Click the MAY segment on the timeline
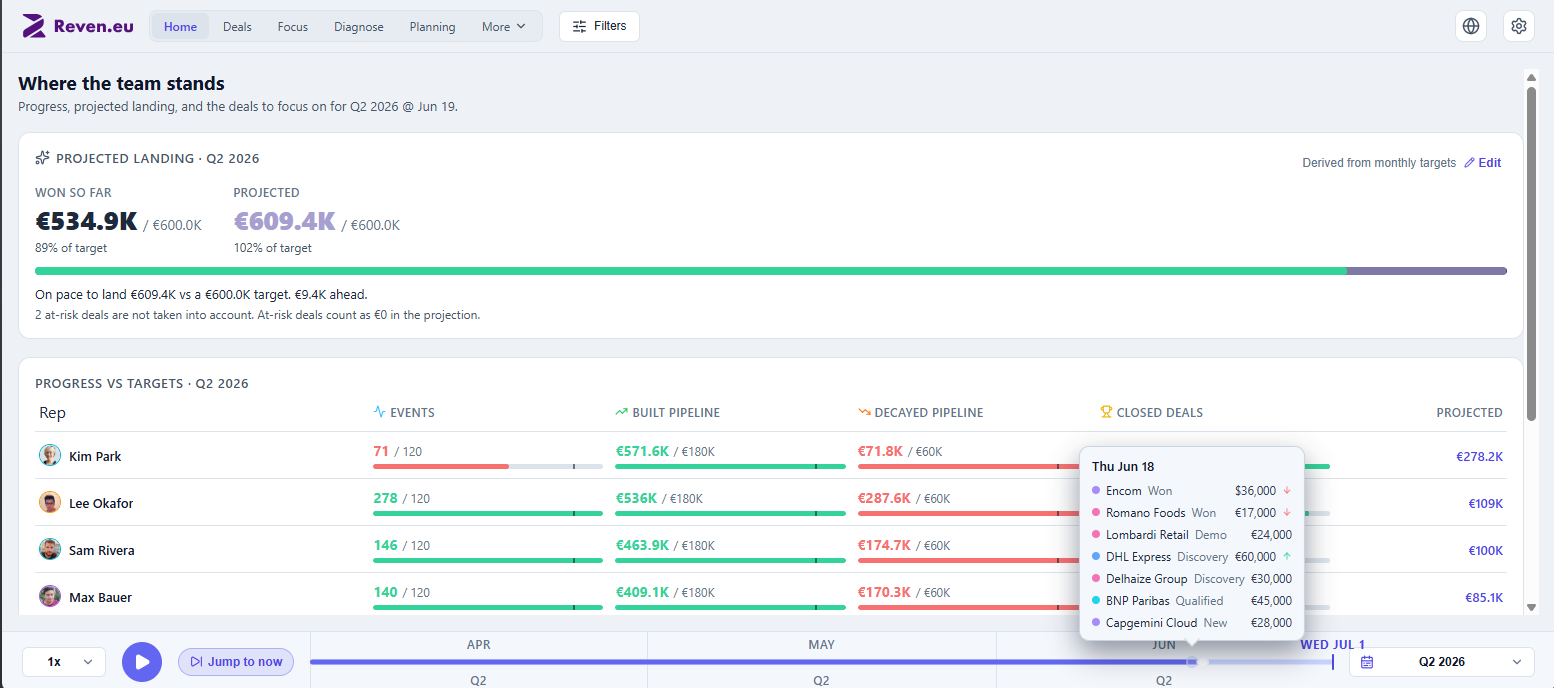 pyautogui.click(x=821, y=645)
